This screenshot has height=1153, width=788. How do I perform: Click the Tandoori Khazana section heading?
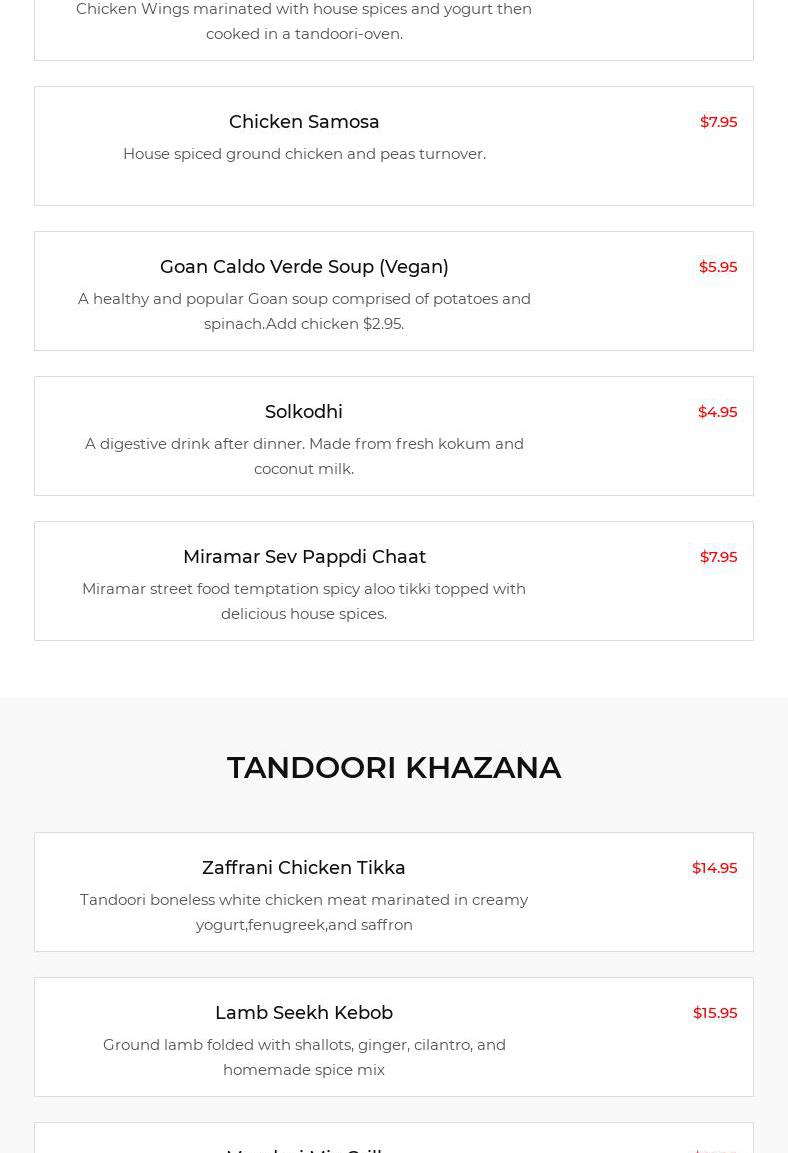click(x=394, y=768)
